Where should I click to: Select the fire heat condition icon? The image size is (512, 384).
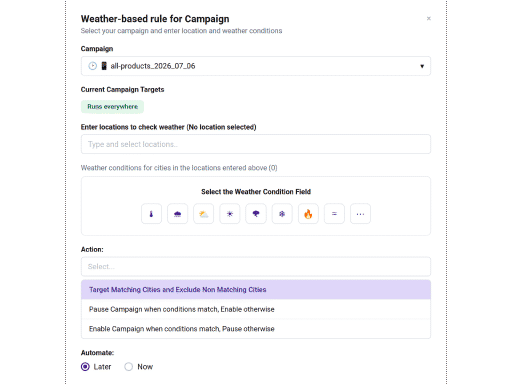point(308,214)
